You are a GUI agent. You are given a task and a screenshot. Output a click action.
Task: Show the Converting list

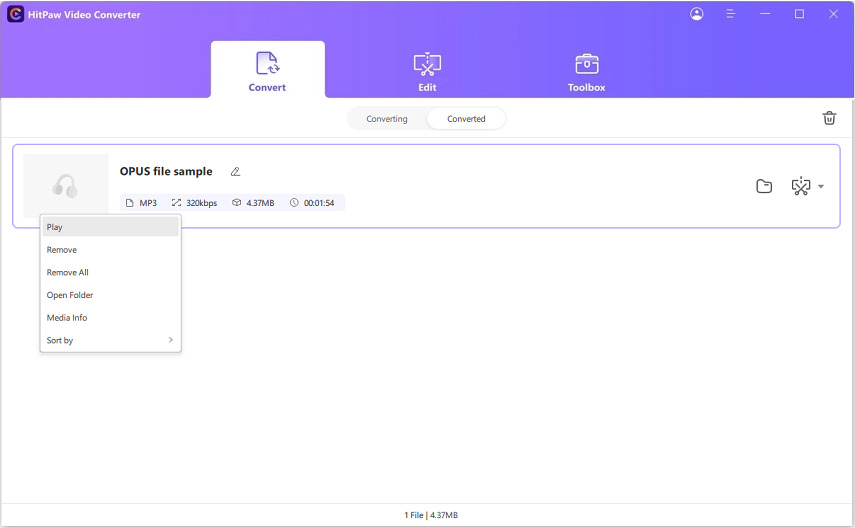[387, 118]
